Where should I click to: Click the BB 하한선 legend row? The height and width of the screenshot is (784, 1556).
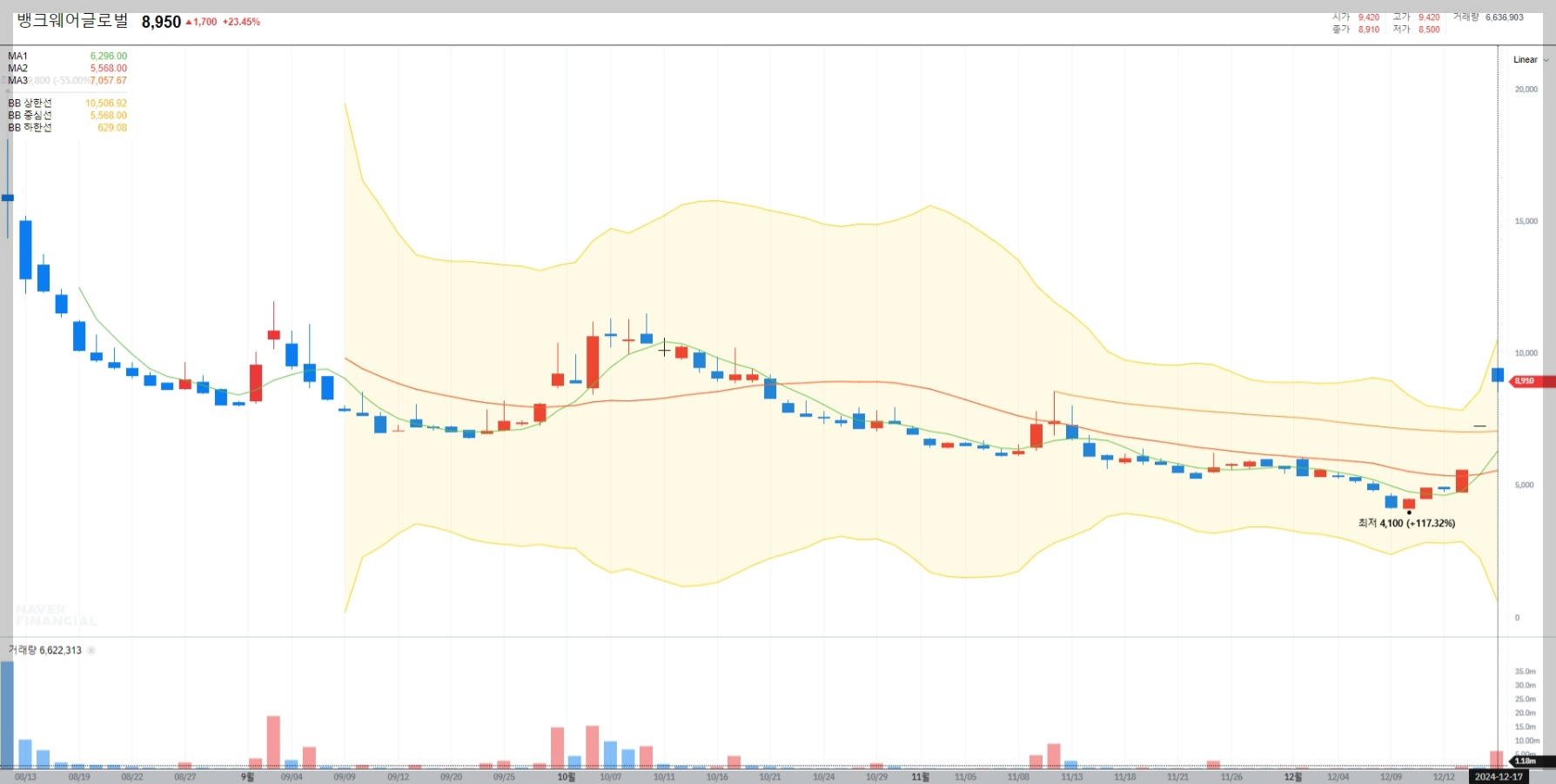67,127
